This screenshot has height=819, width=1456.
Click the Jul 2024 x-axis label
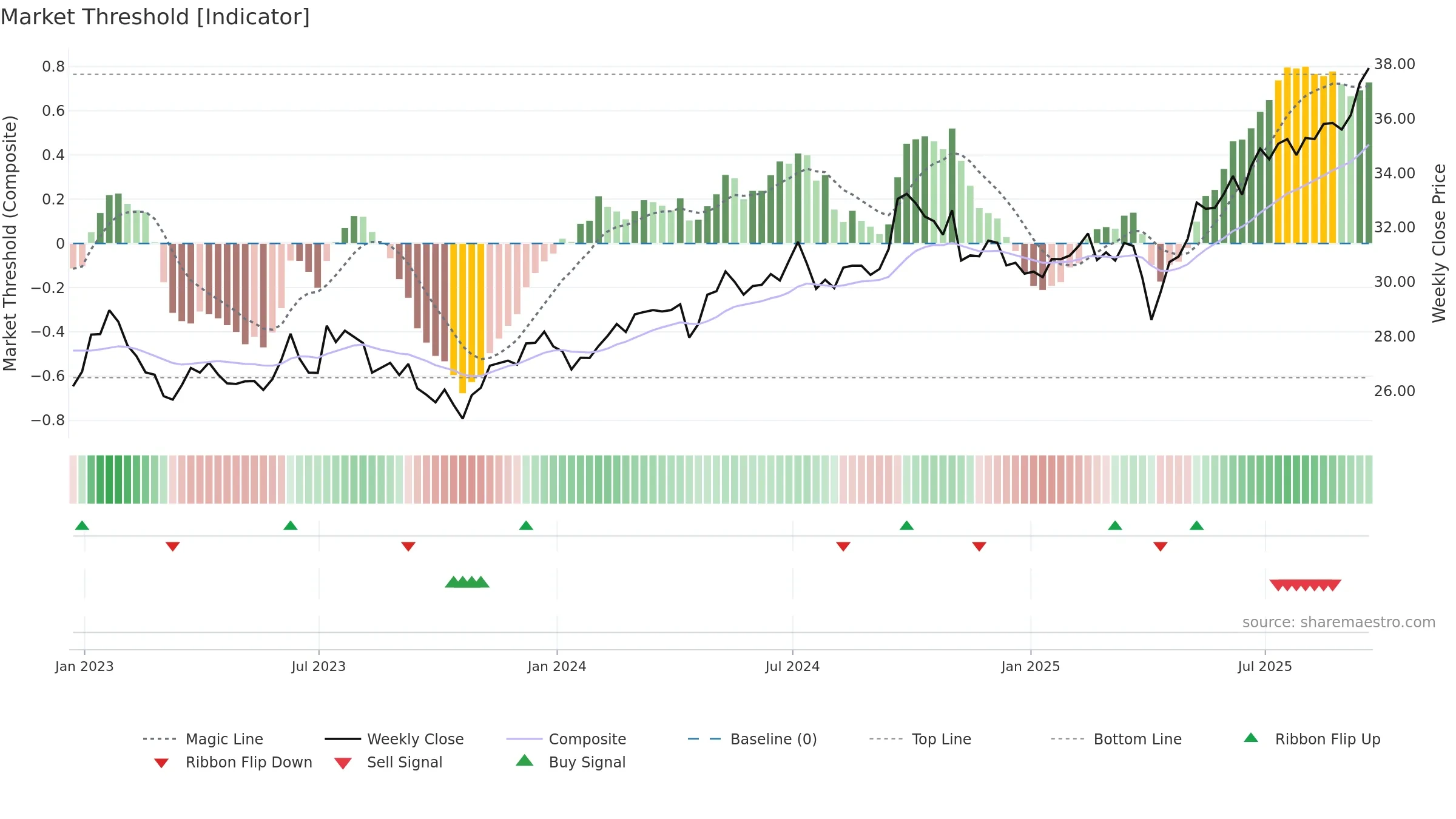click(792, 666)
